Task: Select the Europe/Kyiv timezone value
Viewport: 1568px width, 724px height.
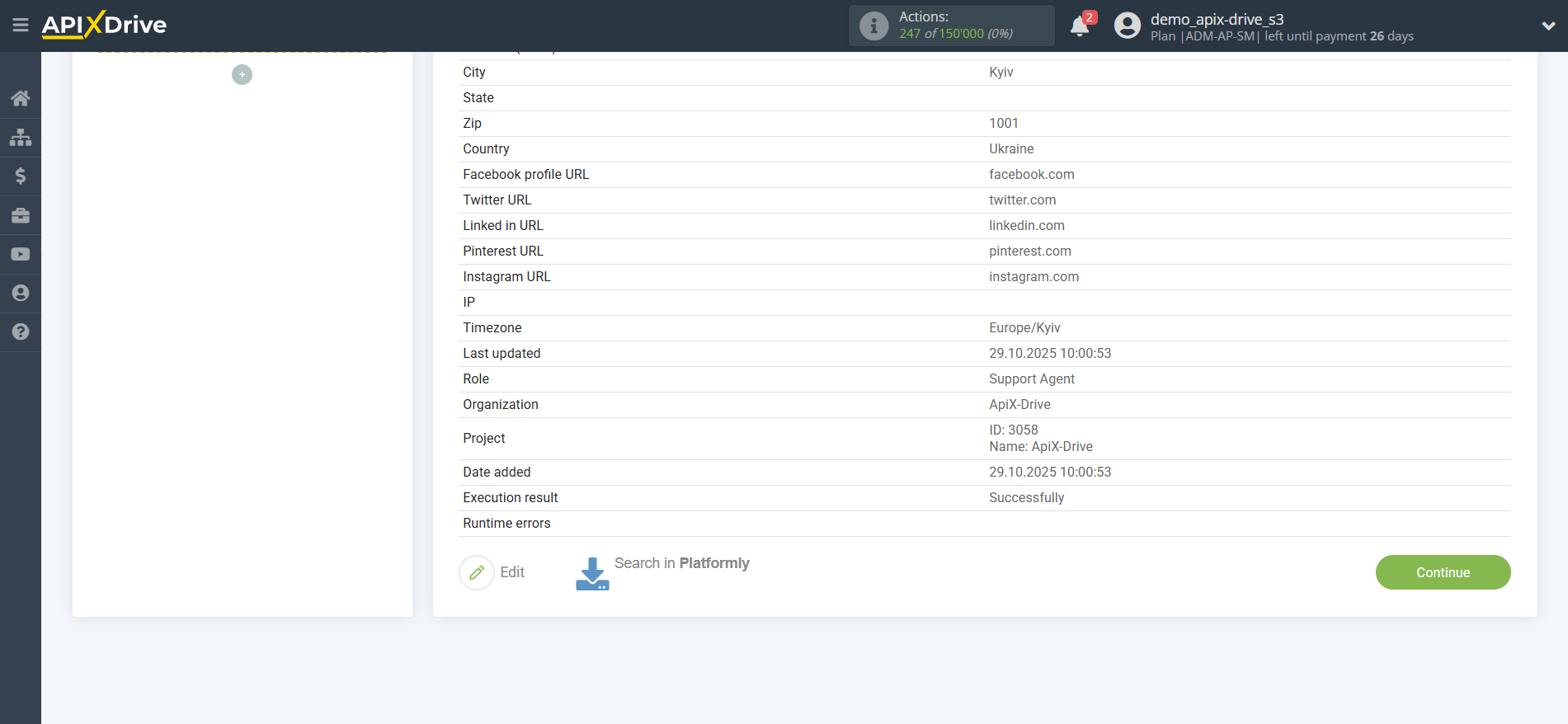Action: [x=1024, y=328]
